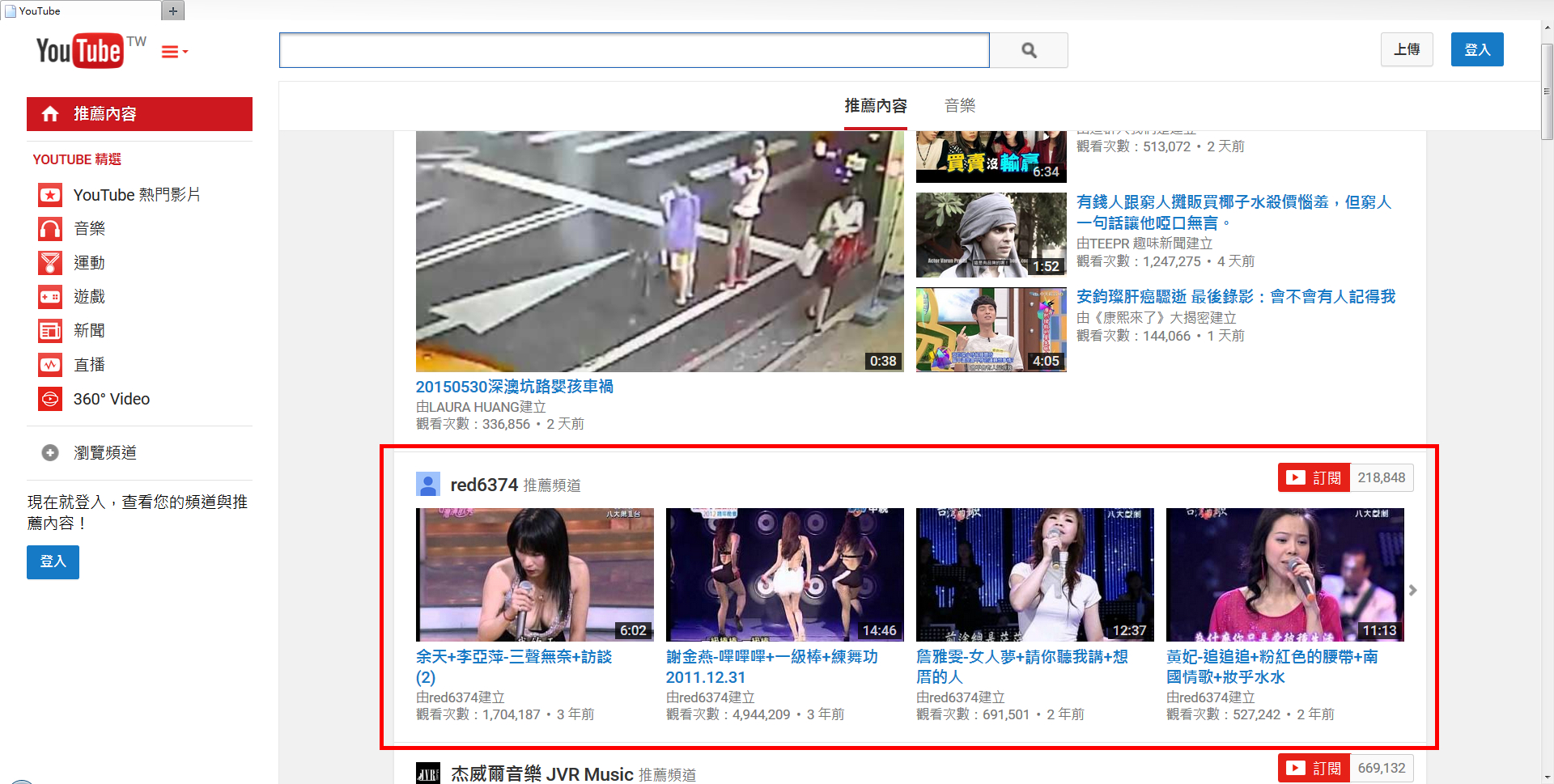Click the 12:37 詹雅雯 video thumbnail

1035,574
